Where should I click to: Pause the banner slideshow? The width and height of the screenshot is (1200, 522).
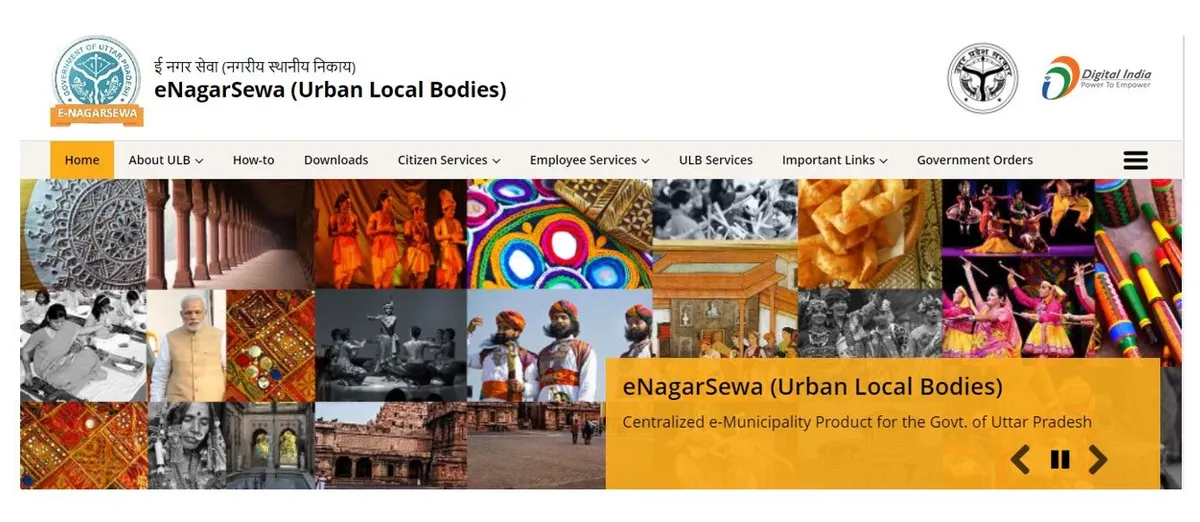tap(1060, 459)
